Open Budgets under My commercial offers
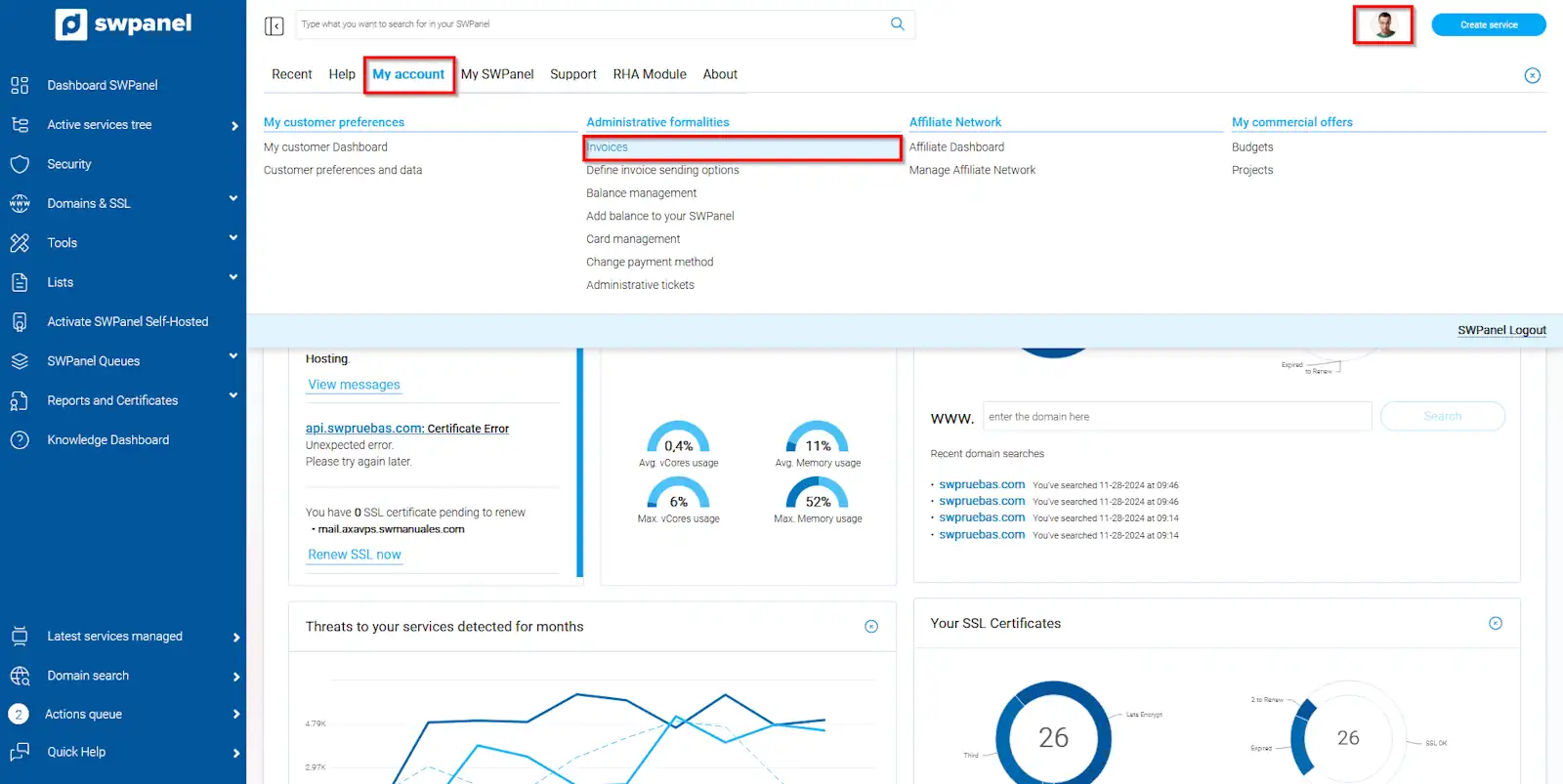This screenshot has width=1563, height=784. coord(1252,147)
